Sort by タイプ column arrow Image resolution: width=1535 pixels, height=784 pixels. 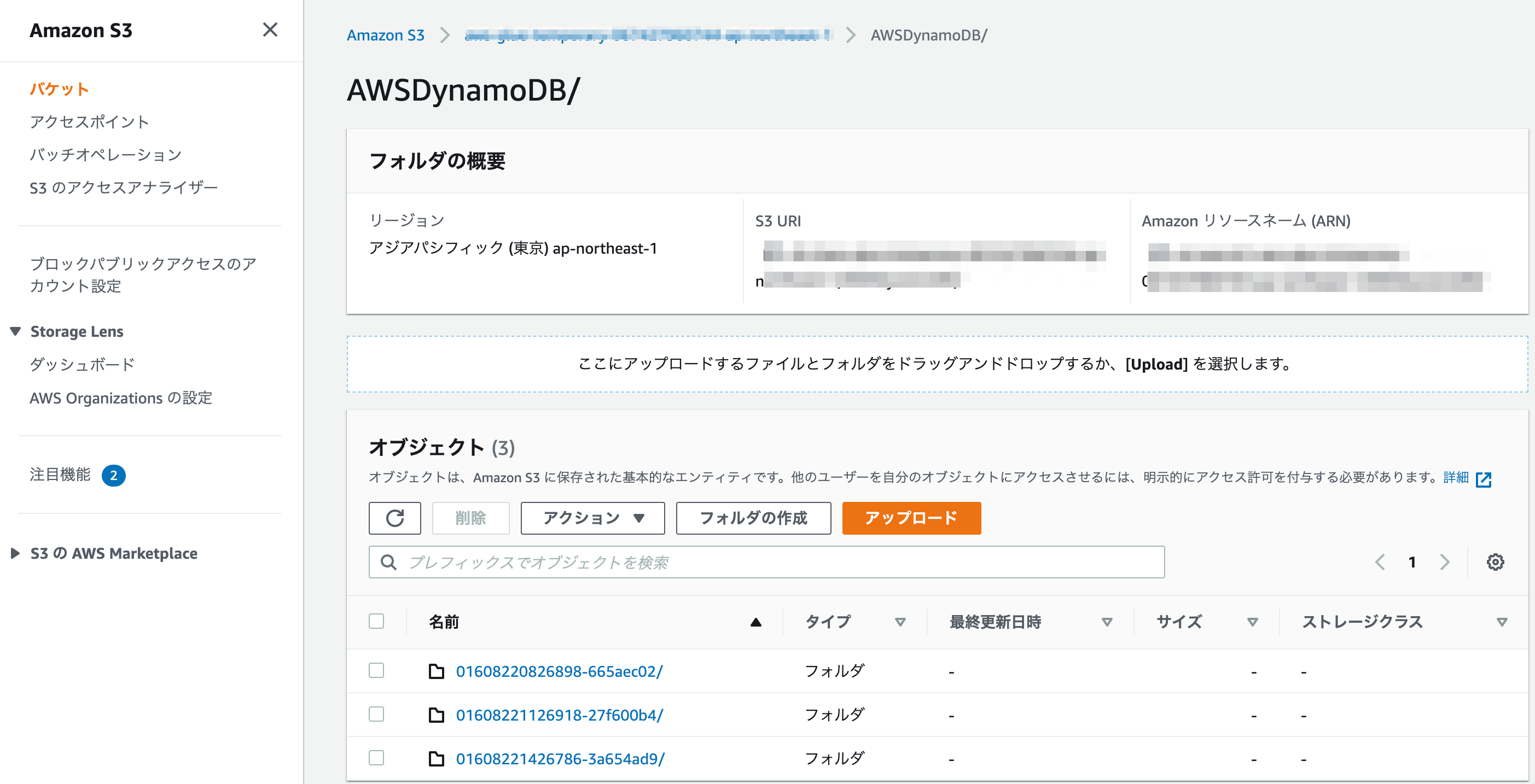point(900,622)
